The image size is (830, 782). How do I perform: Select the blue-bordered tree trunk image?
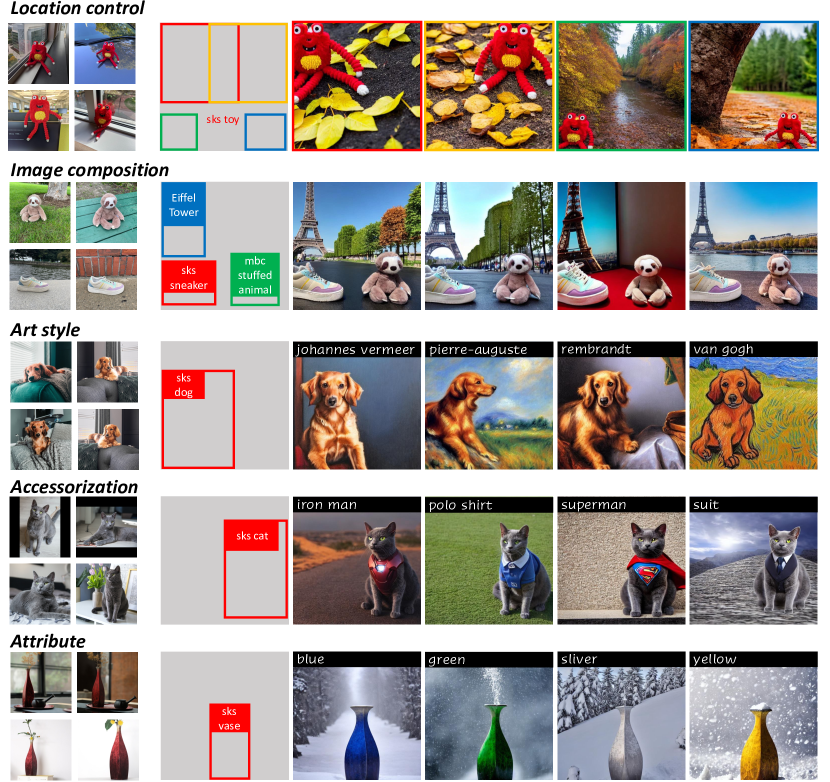click(x=753, y=86)
